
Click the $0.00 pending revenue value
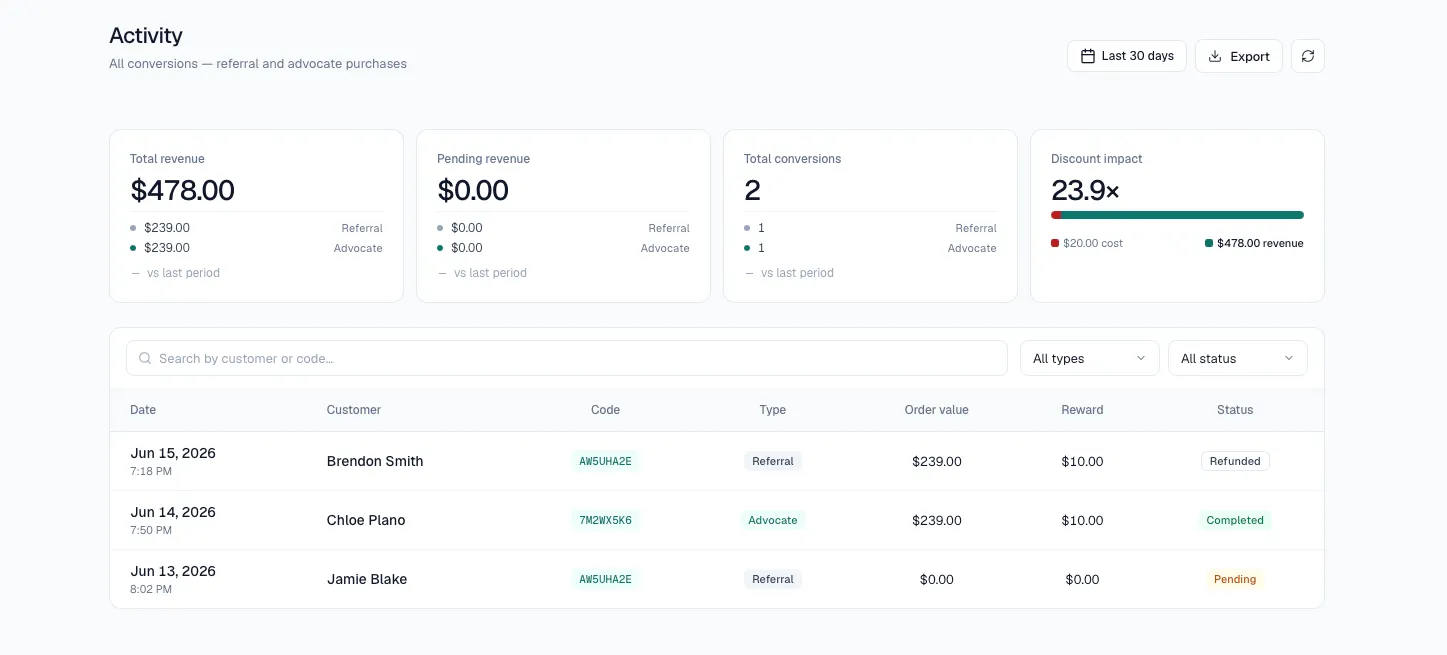click(473, 190)
